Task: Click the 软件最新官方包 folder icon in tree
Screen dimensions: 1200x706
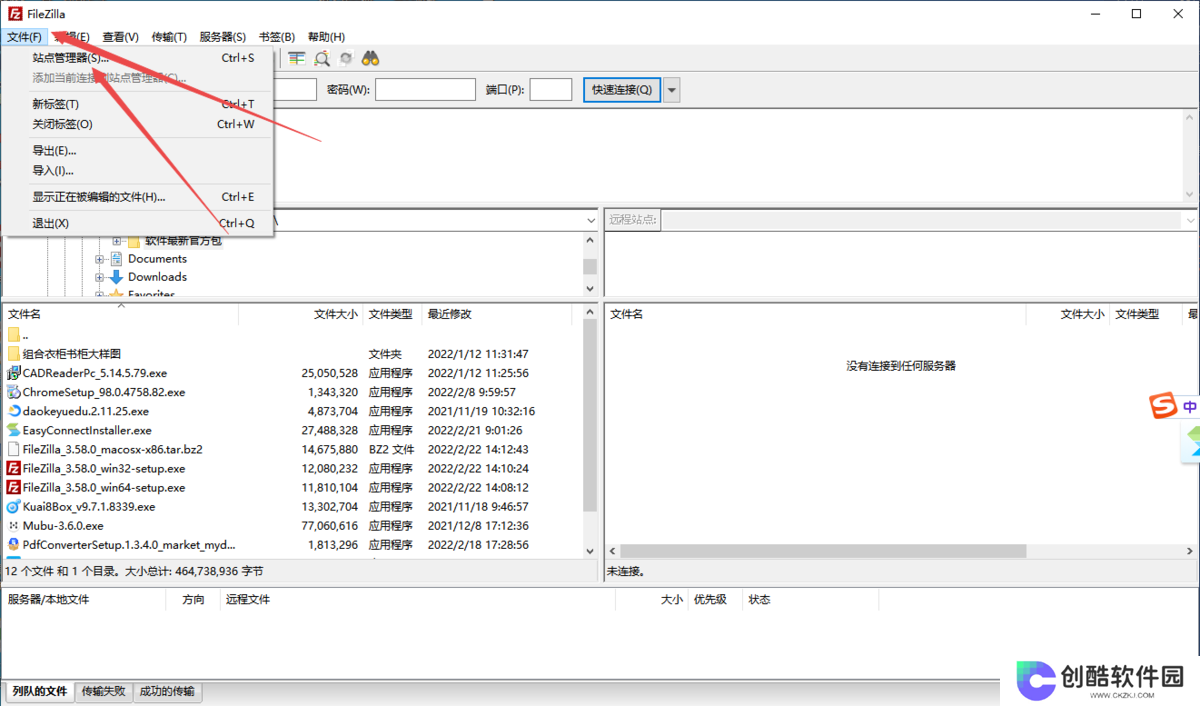Action: [133, 241]
